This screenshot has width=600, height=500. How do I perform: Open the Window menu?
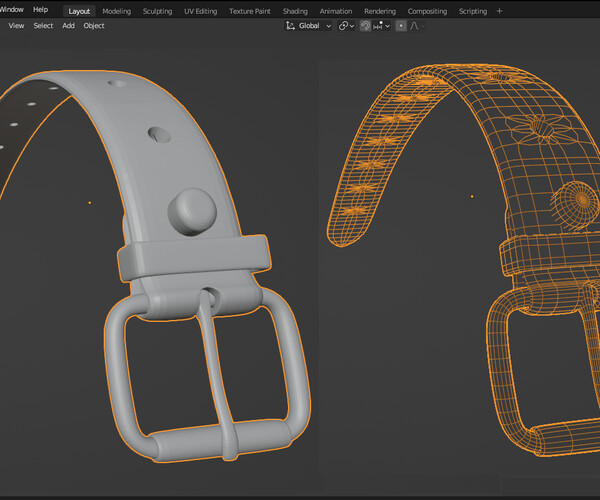pos(11,10)
